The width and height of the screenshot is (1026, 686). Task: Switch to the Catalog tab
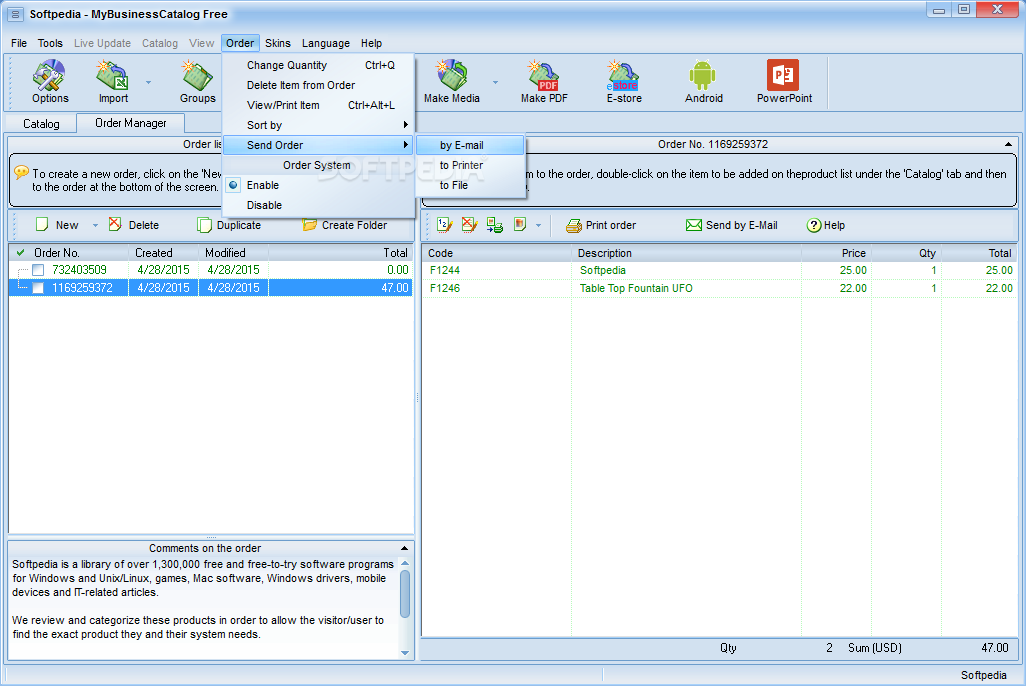[41, 124]
